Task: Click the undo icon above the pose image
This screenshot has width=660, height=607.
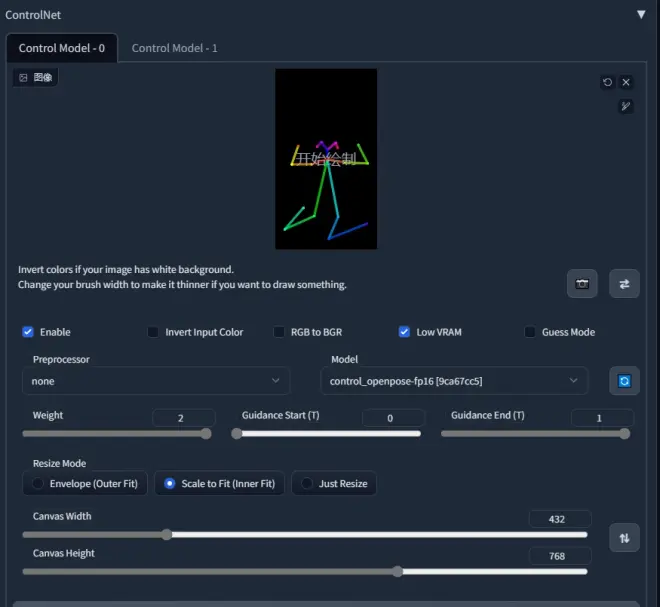Action: pos(607,82)
